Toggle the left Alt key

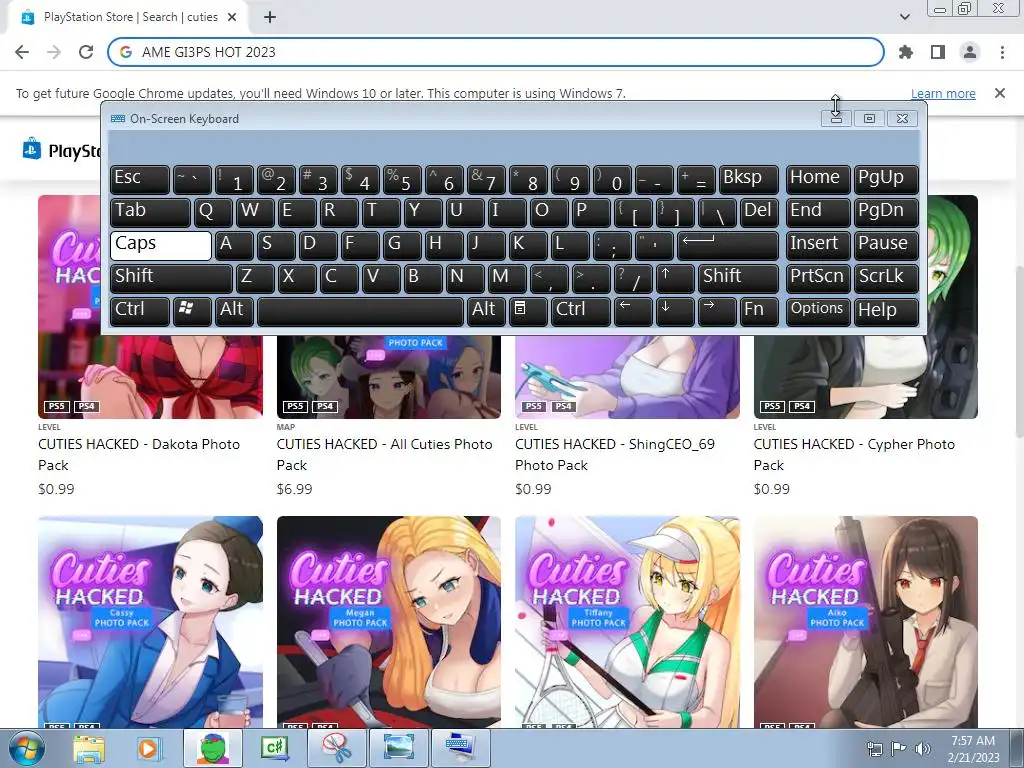(x=234, y=312)
